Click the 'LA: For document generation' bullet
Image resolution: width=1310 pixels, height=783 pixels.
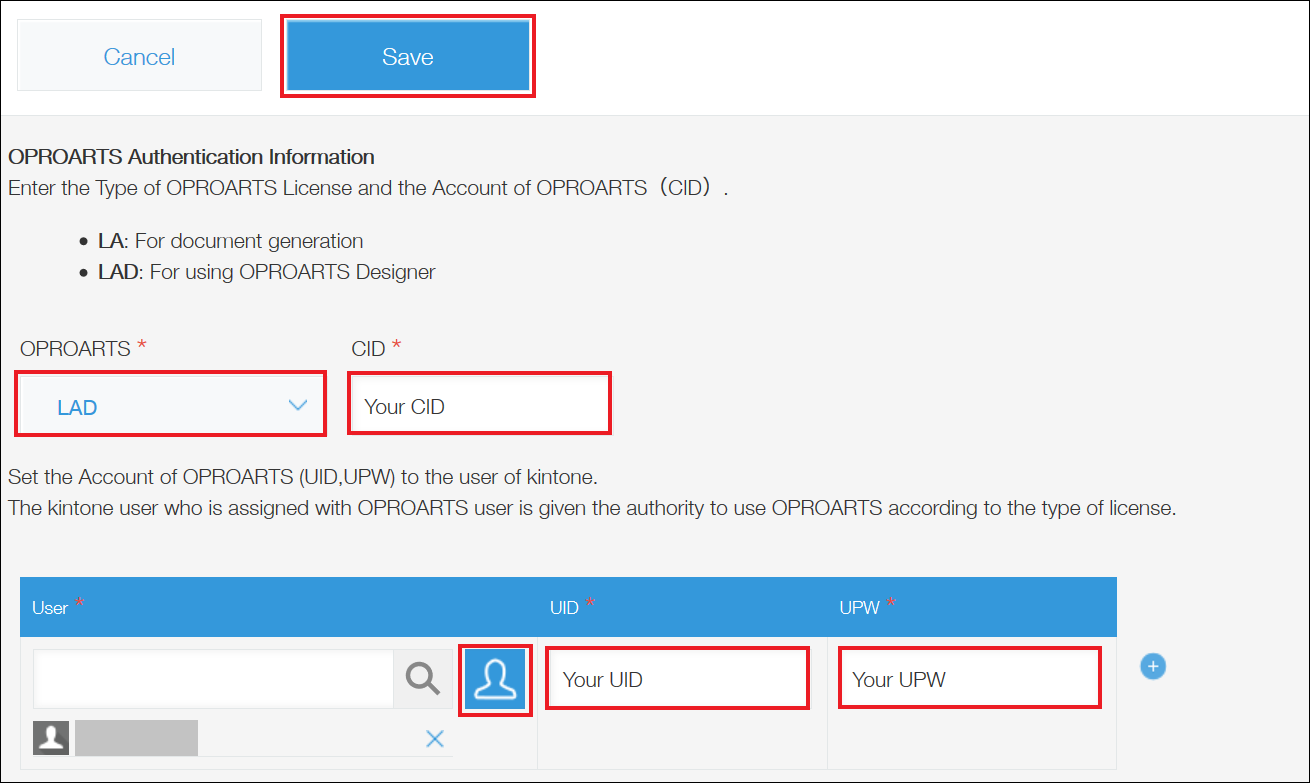click(230, 241)
